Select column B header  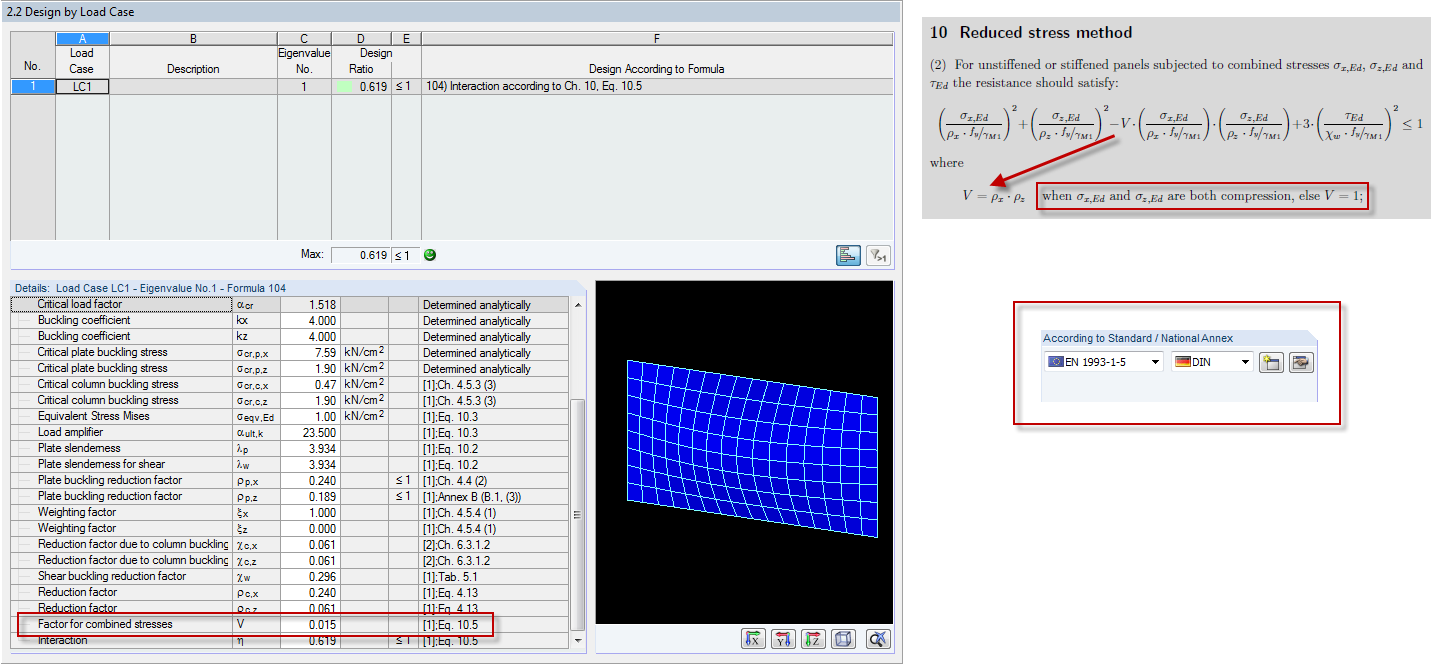coord(193,39)
